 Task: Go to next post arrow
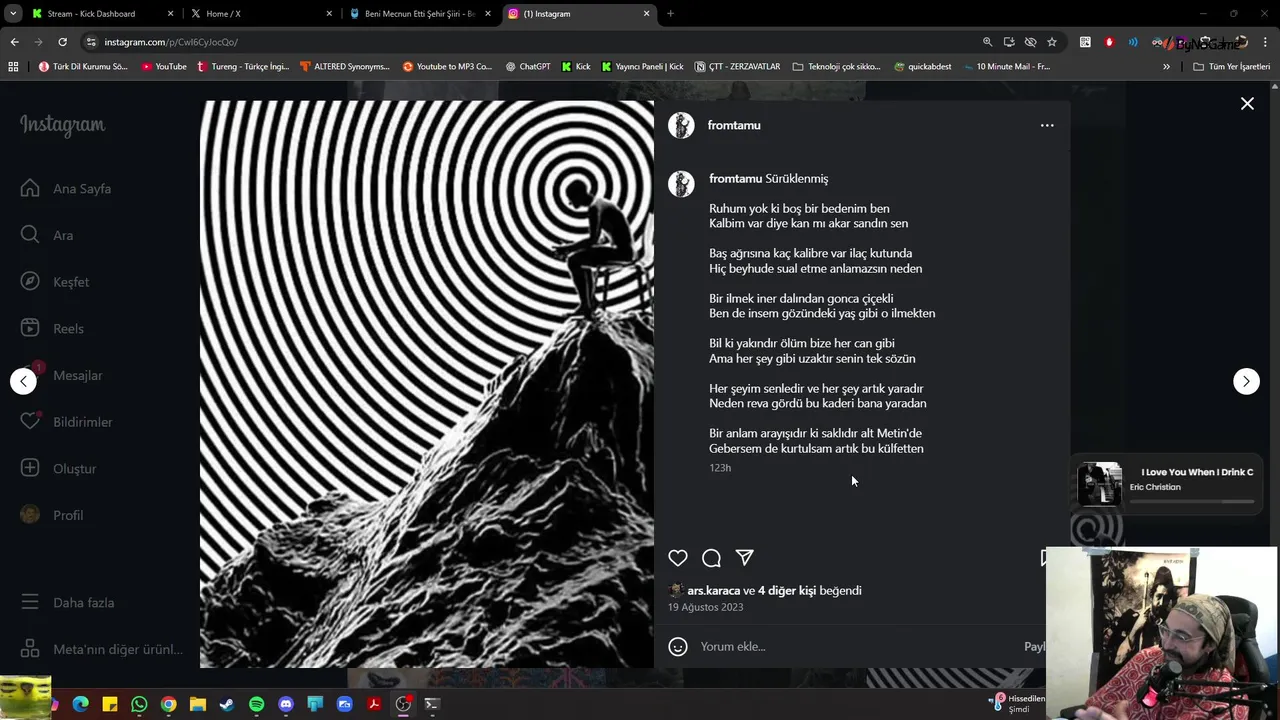click(x=1246, y=381)
